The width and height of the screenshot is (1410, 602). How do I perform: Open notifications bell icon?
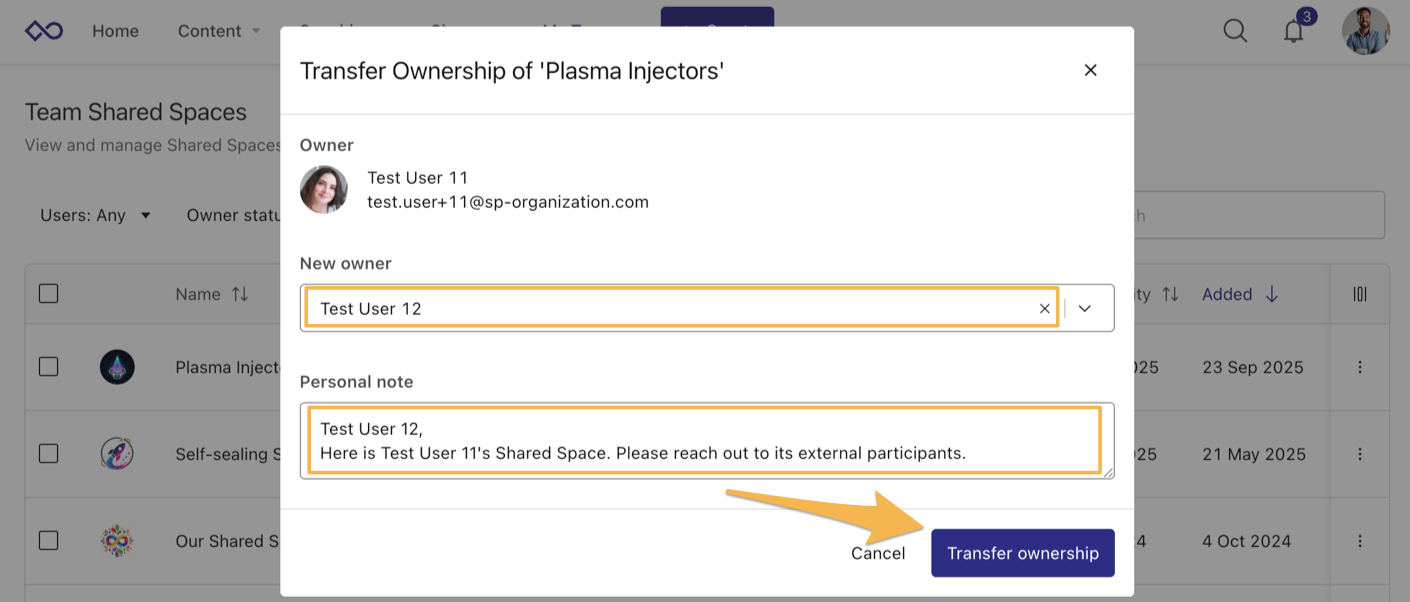coord(1294,31)
